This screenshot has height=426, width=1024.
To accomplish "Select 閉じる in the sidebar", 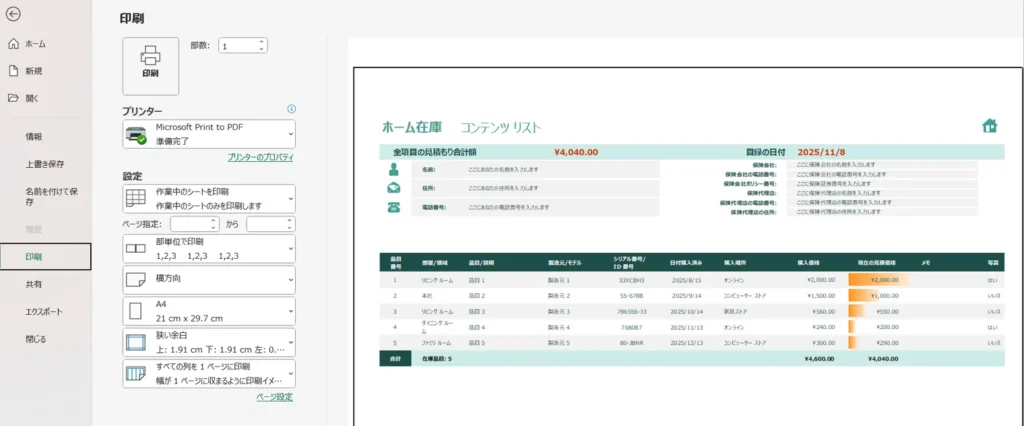I will pyautogui.click(x=46, y=339).
